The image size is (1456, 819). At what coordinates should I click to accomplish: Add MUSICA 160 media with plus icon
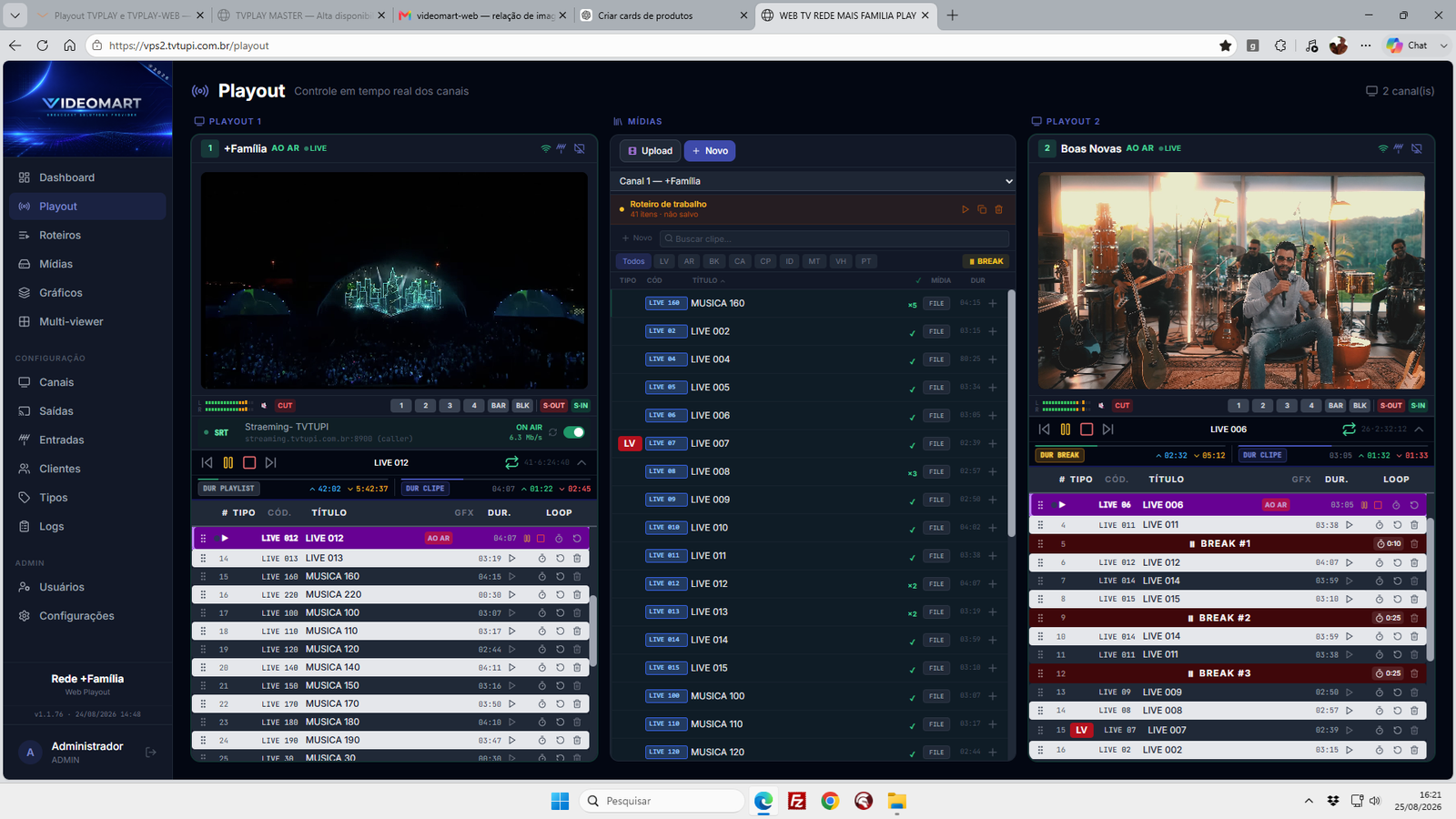(x=993, y=303)
